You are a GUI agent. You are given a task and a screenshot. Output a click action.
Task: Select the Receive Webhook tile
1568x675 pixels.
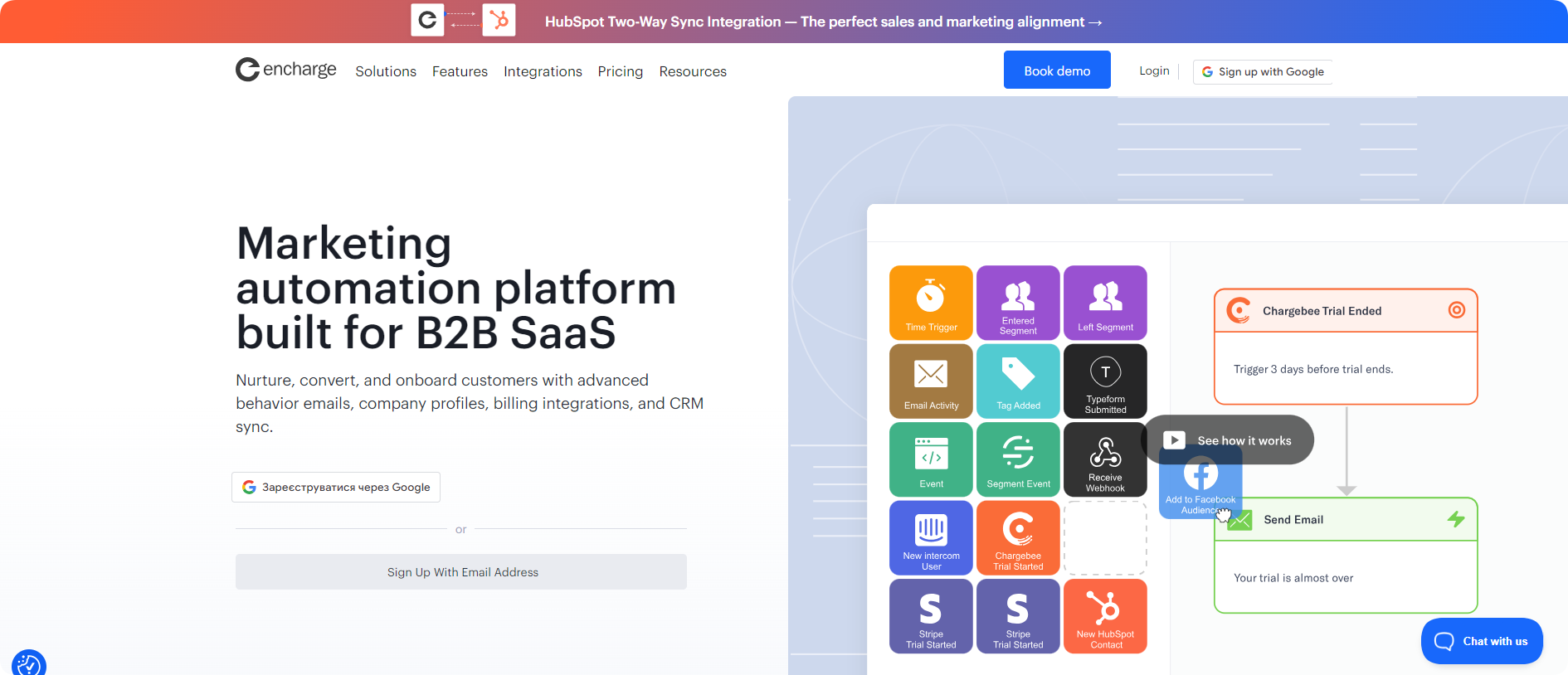pyautogui.click(x=1105, y=459)
